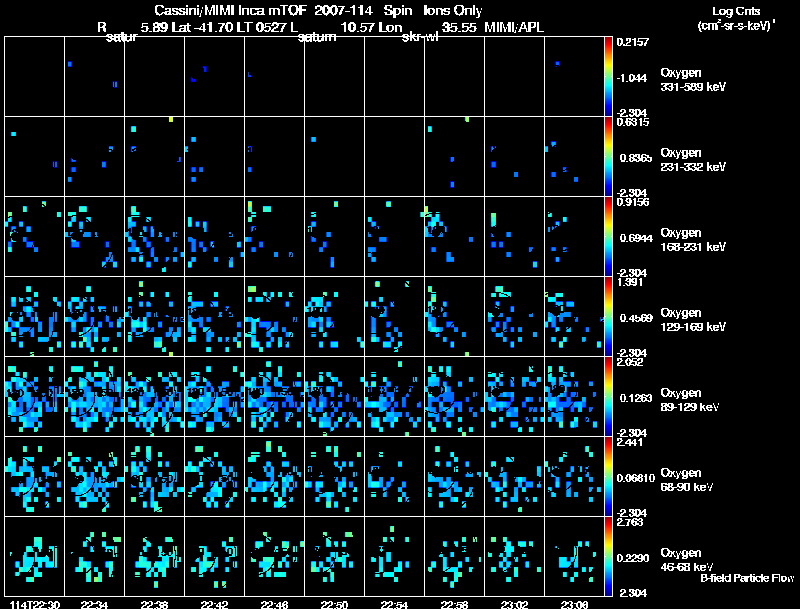Image resolution: width=800 pixels, height=609 pixels.
Task: Open the Oxygen 129-169 keV panel at 22:50
Action: [x=334, y=317]
